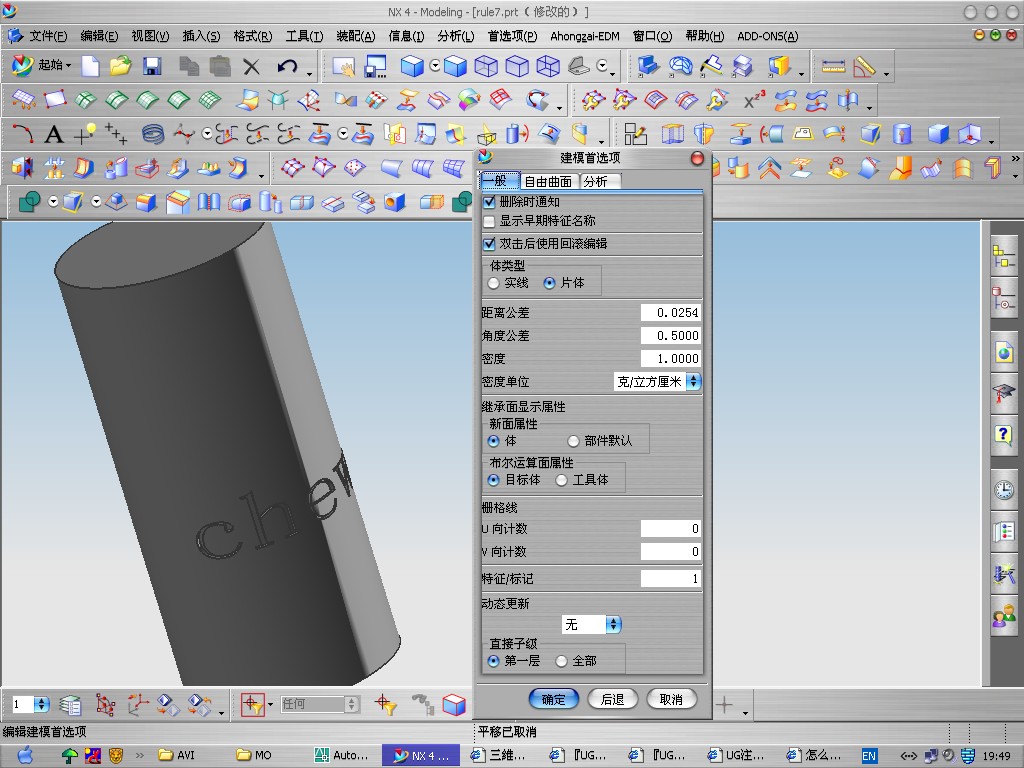Open the 动态更新 dropdown showing 无
1024x768 pixels.
coord(592,624)
